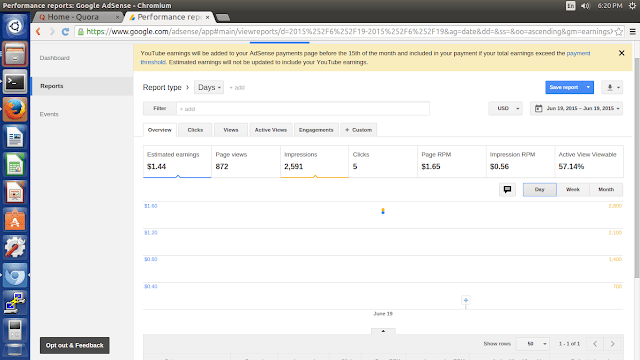640x360 pixels.
Task: Set chart granularity to Week
Action: (x=573, y=189)
